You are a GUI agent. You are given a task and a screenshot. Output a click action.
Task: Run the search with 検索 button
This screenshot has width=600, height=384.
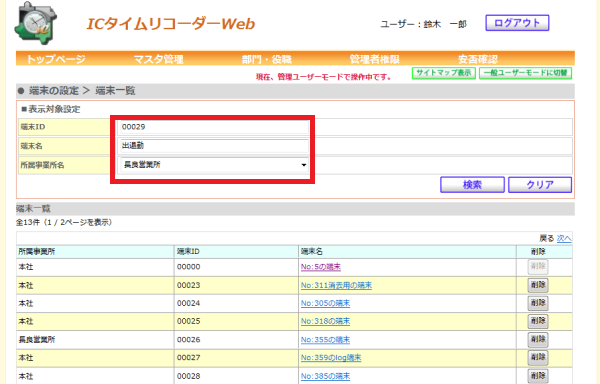472,185
